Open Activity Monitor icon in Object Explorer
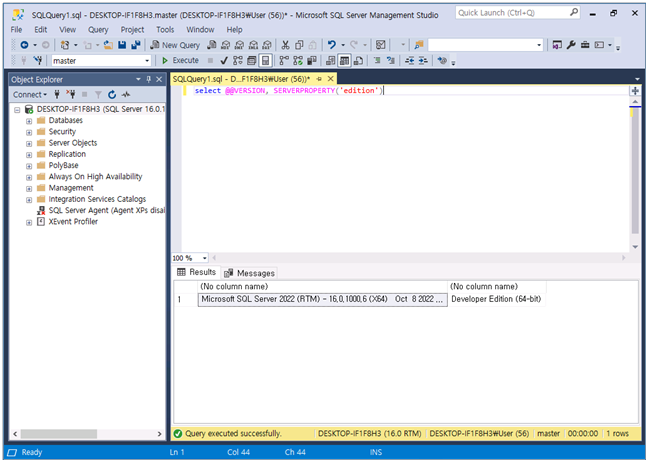 click(126, 95)
